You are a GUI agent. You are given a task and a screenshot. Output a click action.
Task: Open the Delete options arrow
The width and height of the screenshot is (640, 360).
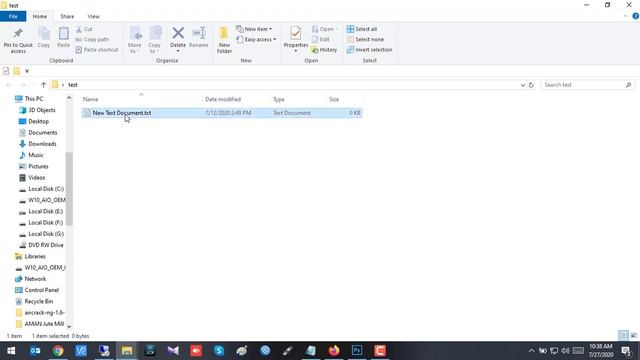point(178,51)
